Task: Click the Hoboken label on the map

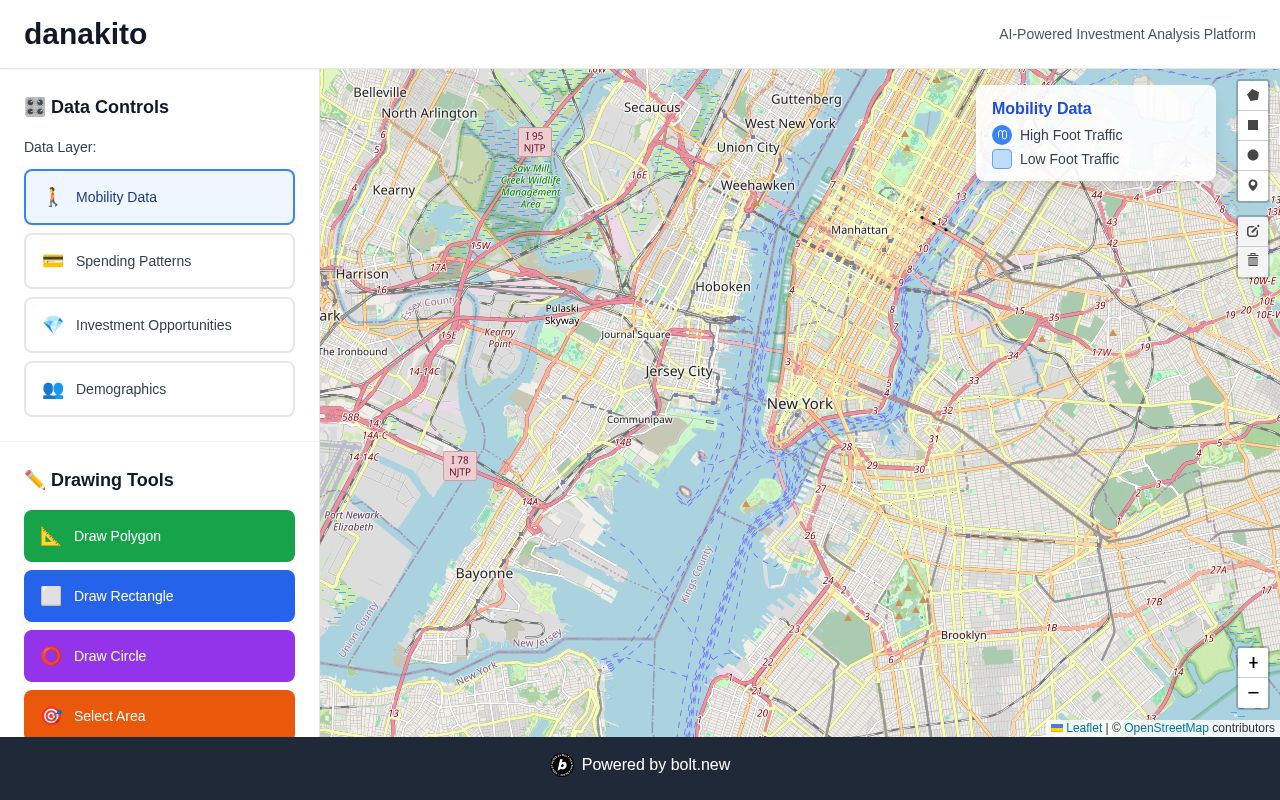Action: tap(723, 286)
